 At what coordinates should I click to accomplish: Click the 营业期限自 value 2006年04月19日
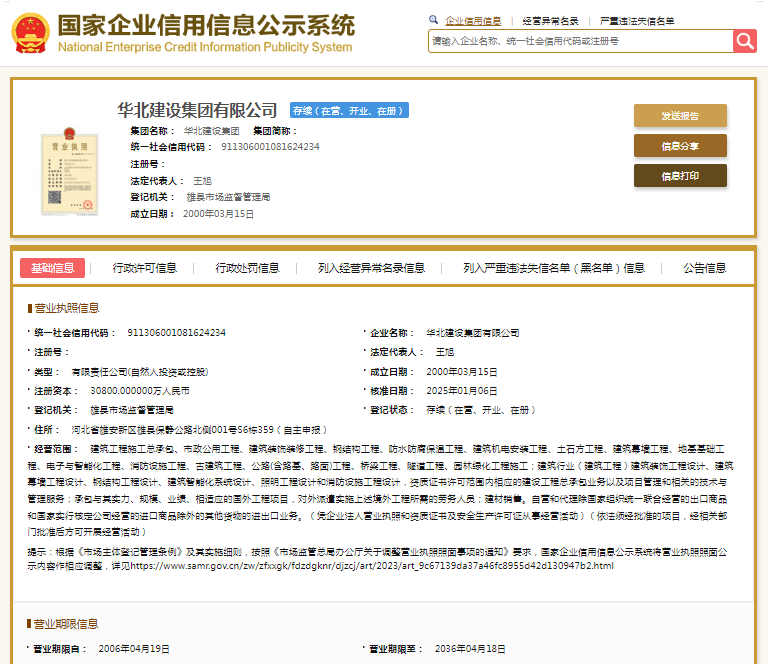pyautogui.click(x=134, y=649)
